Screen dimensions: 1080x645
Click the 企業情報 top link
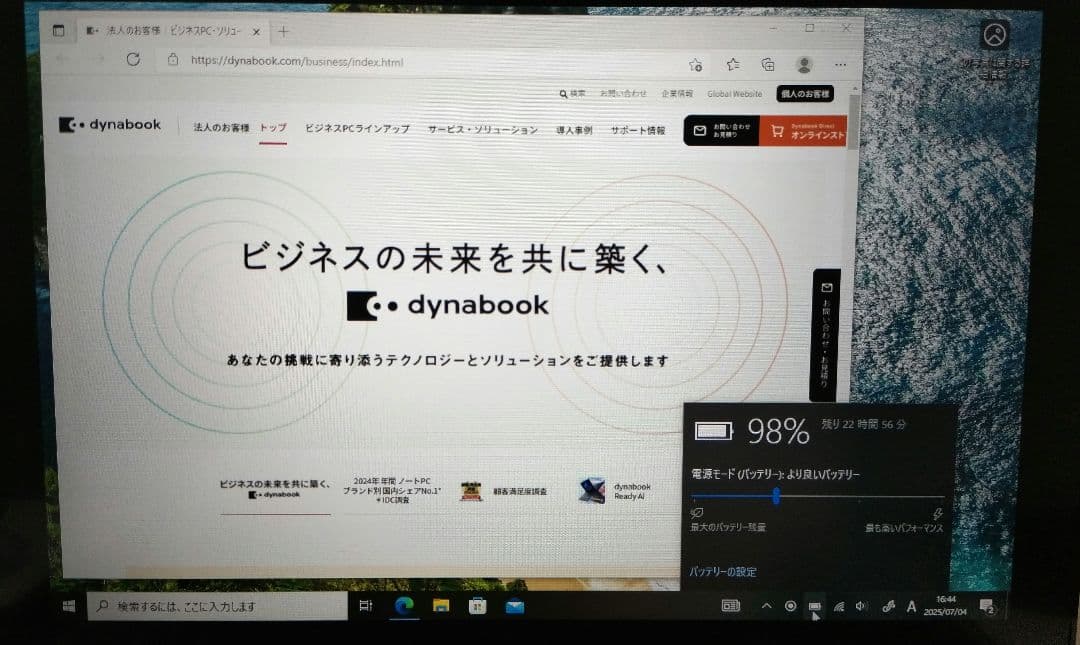[677, 94]
